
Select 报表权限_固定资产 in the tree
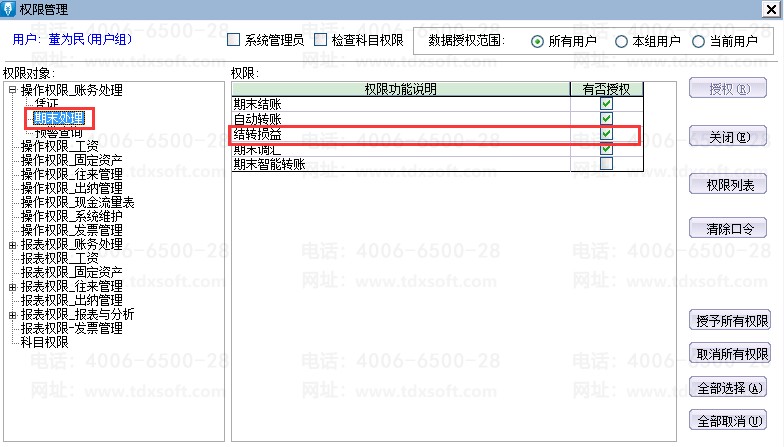tap(72, 272)
